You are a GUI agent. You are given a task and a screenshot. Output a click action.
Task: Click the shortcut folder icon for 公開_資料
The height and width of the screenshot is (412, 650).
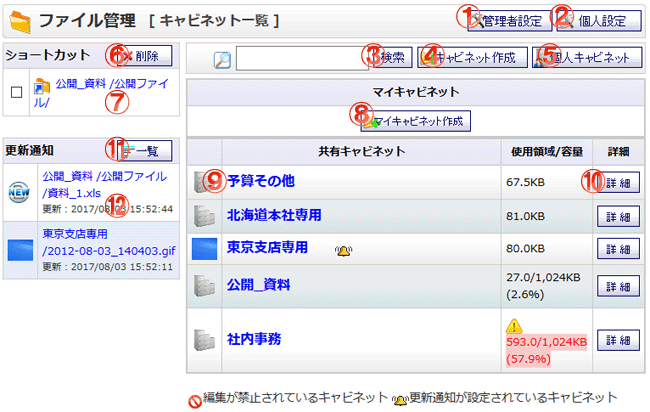42,86
